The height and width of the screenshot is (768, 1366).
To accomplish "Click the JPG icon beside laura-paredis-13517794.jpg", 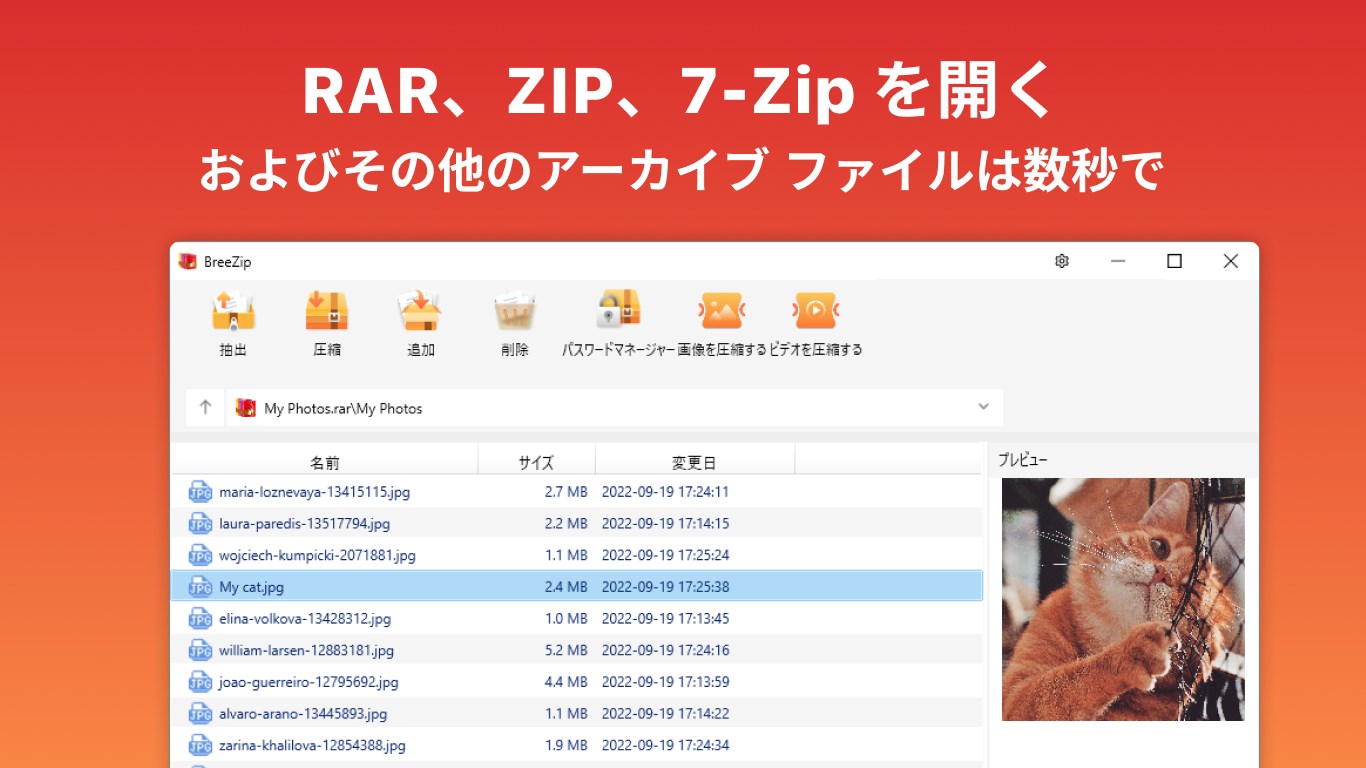I will (200, 523).
